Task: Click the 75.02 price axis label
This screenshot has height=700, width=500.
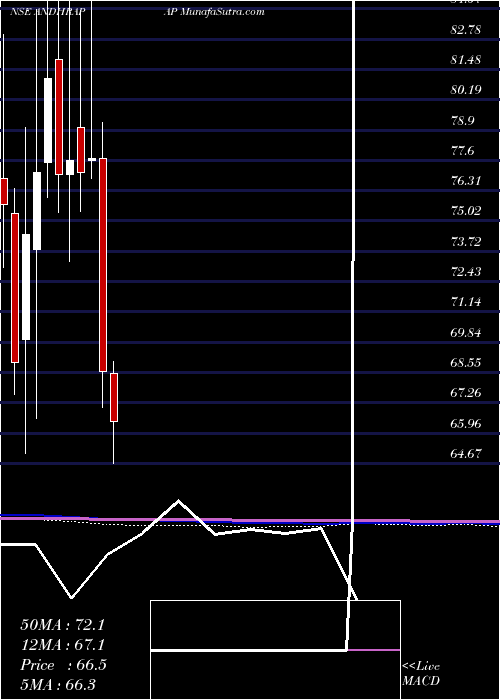Action: tap(466, 211)
